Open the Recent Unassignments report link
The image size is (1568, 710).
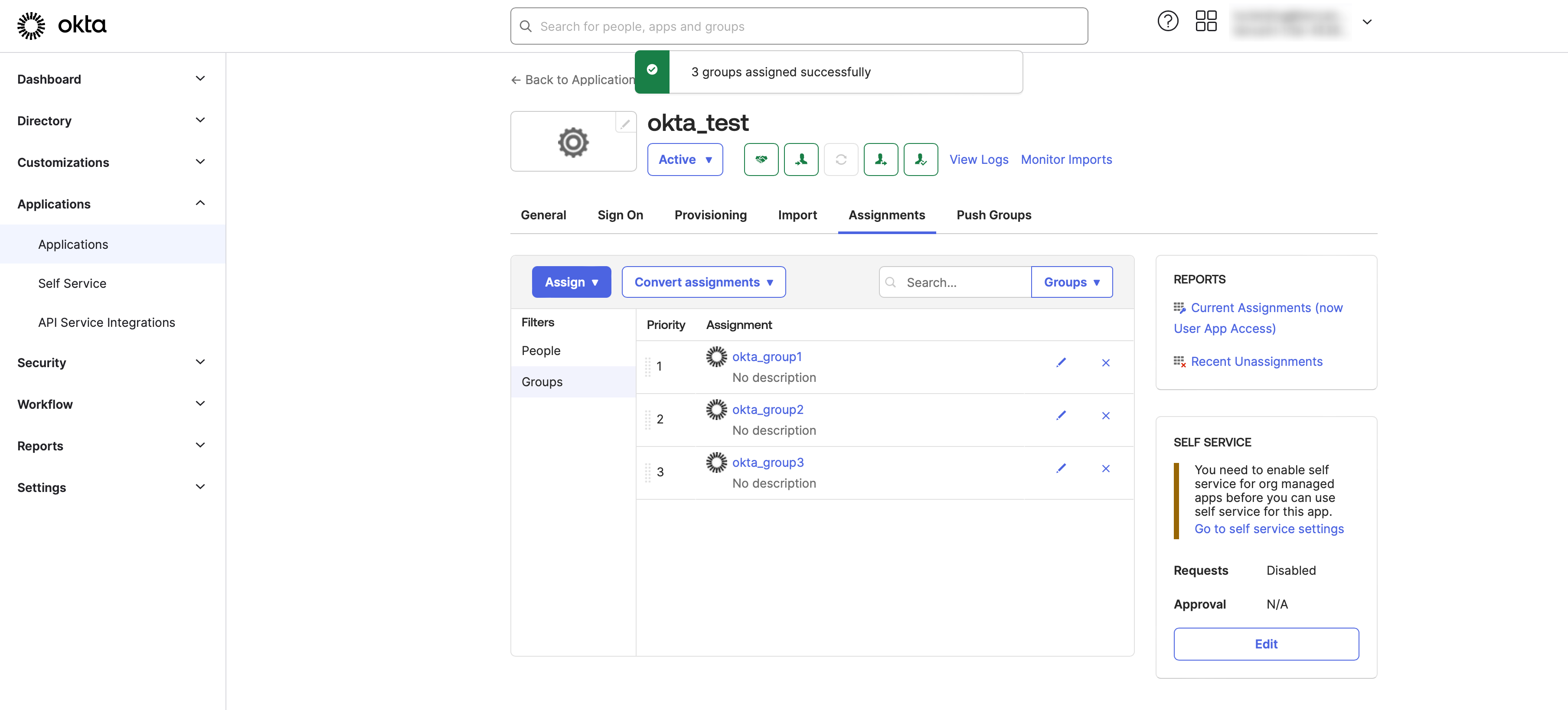click(x=1256, y=362)
